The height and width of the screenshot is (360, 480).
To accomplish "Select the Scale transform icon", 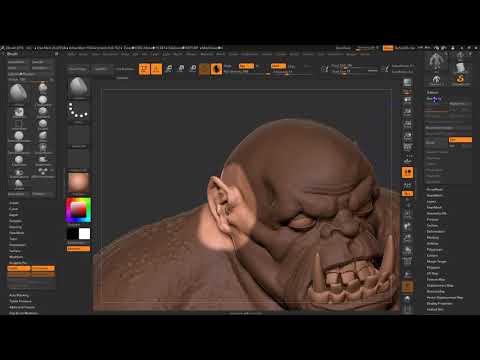I will point(181,69).
